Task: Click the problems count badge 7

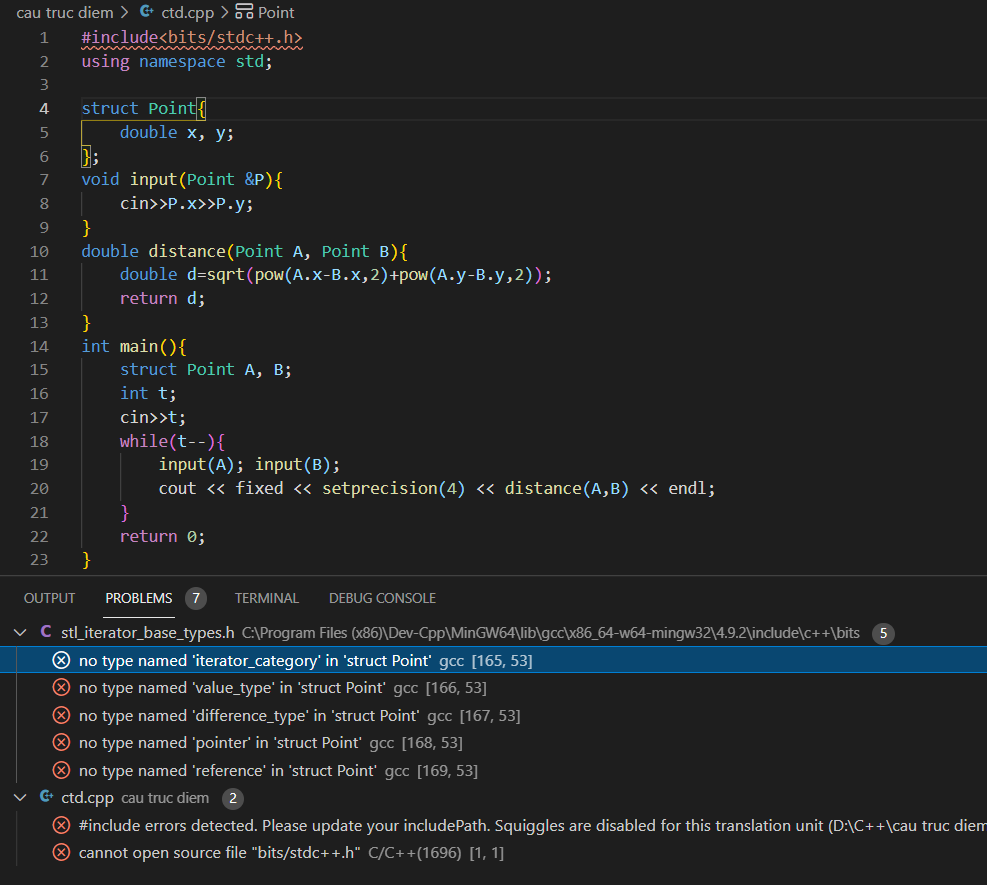Action: tap(196, 598)
